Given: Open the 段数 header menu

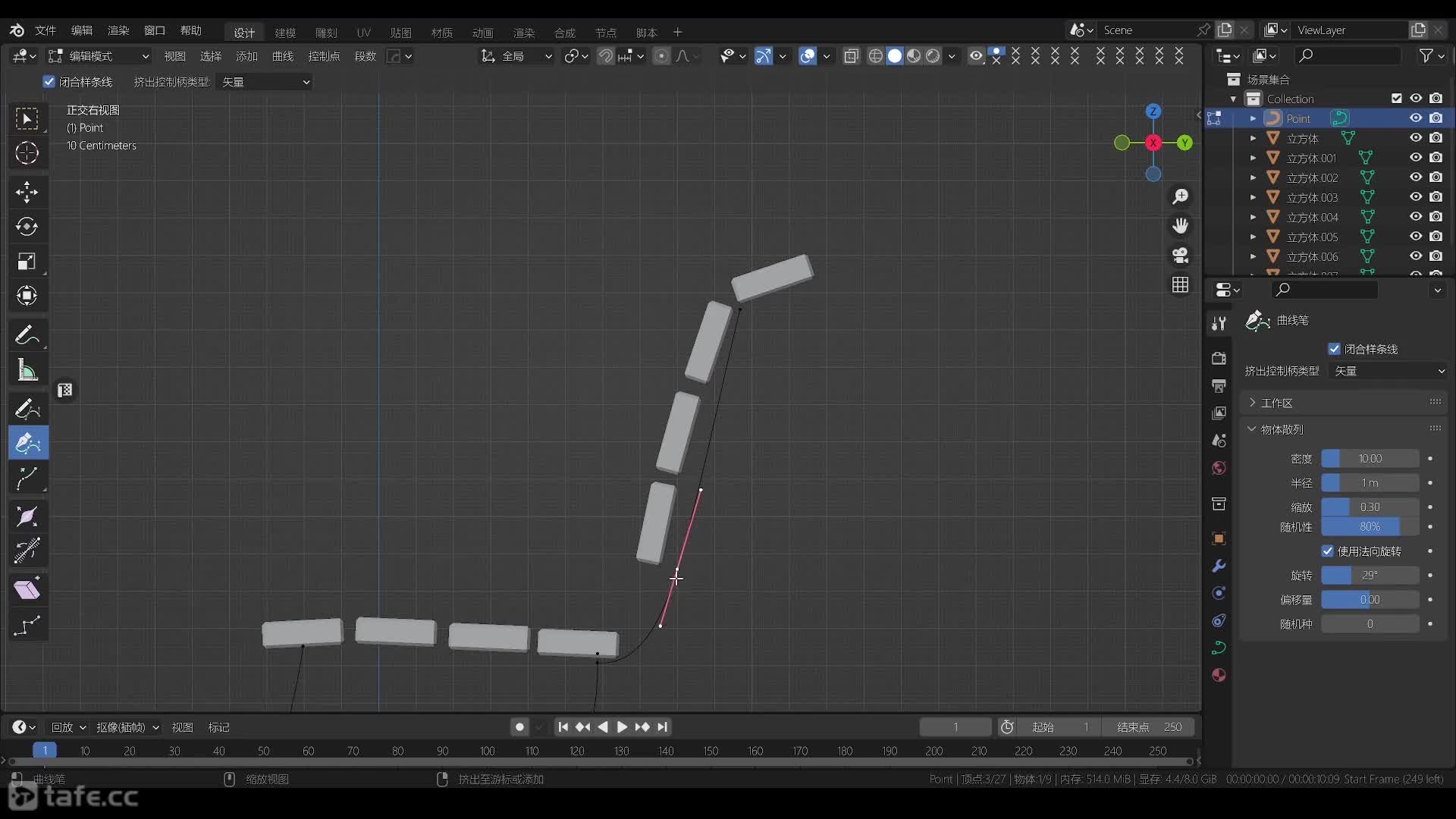Looking at the screenshot, I should [x=366, y=56].
